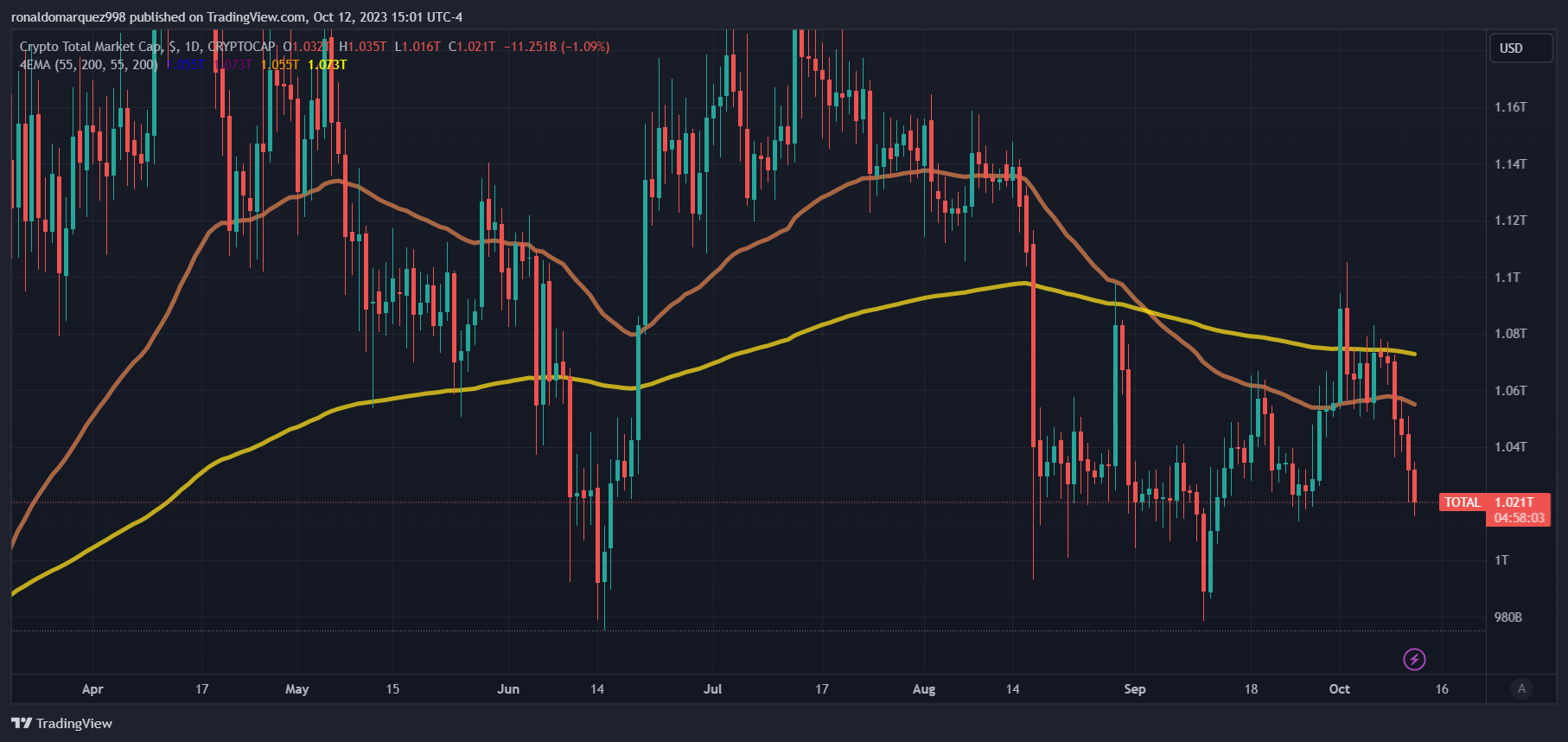The image size is (1568, 742).
Task: Open the TradingView logo at bottom left
Action: [61, 723]
